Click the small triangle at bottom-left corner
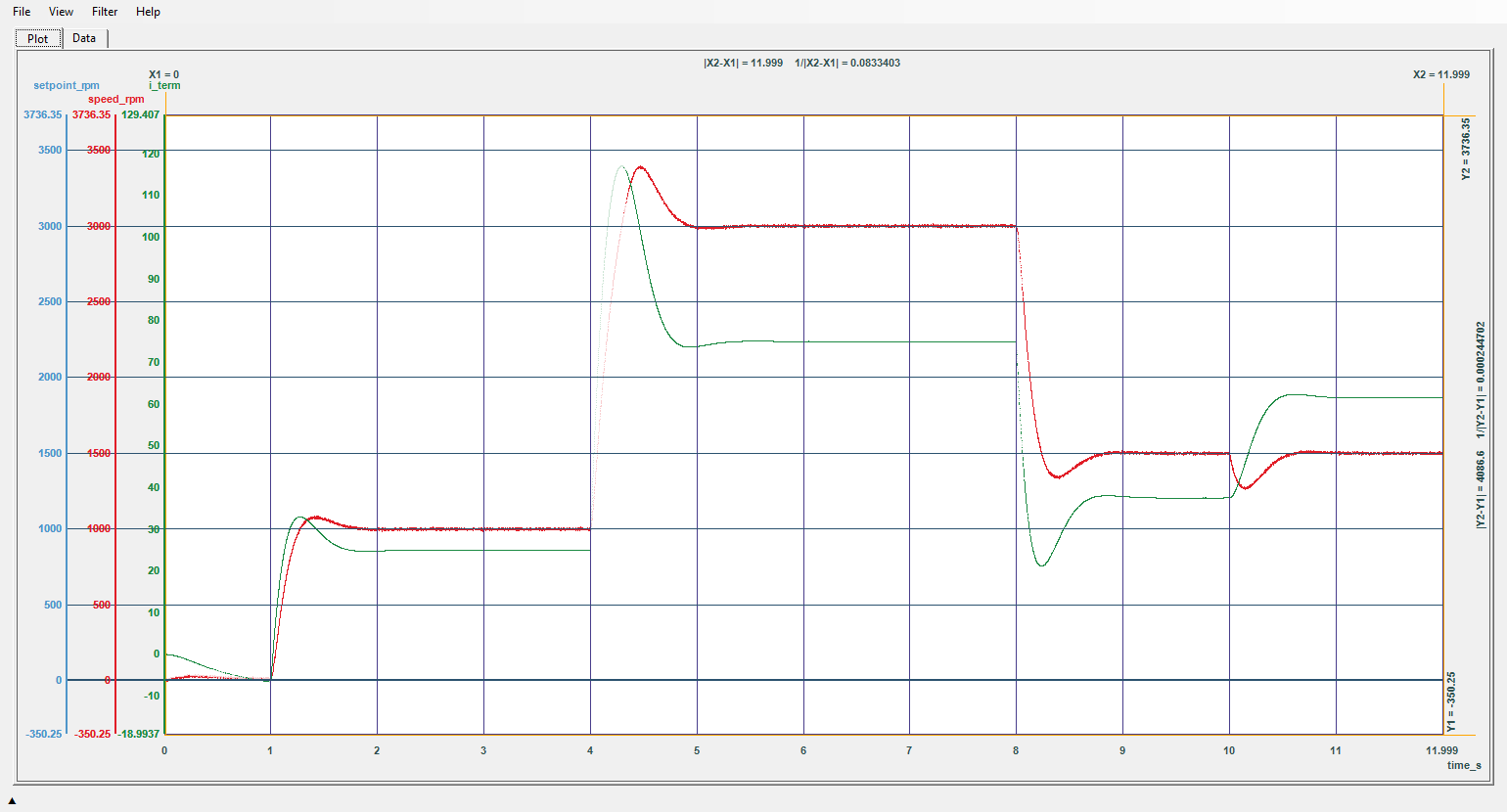Viewport: 1507px width, 812px height. click(12, 801)
